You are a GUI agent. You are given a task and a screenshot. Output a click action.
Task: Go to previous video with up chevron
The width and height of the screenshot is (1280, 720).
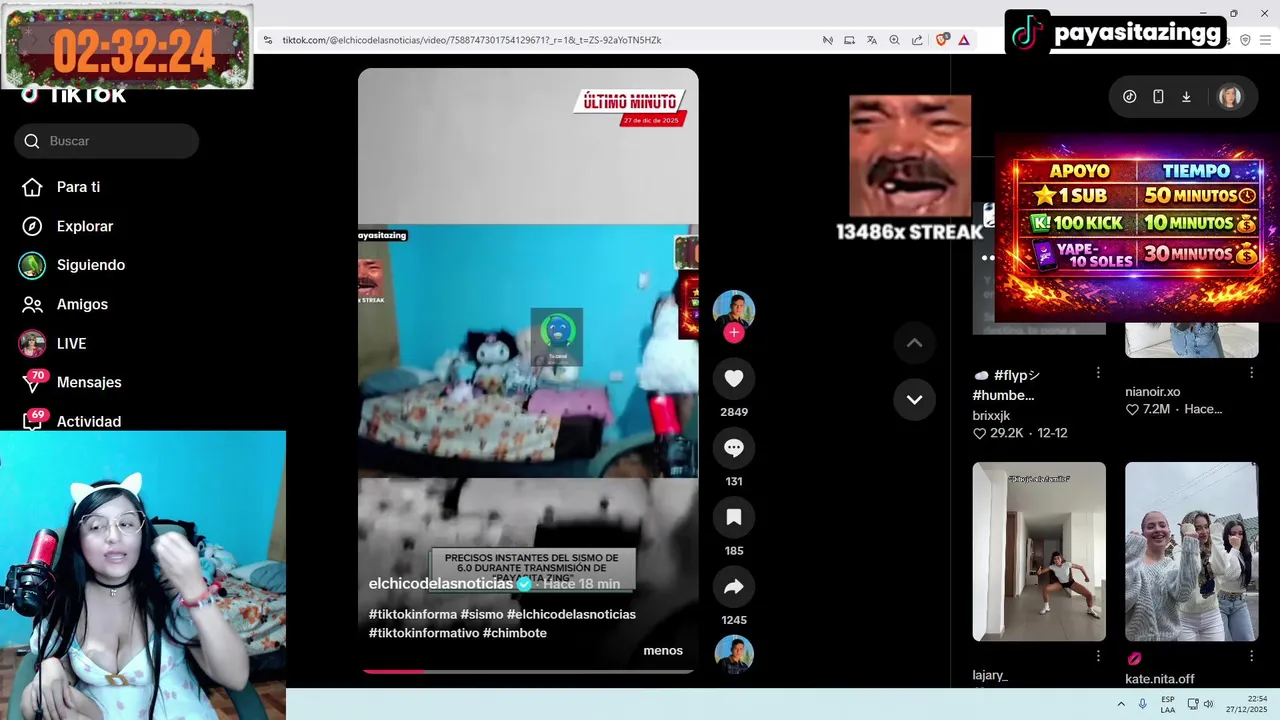[x=914, y=343]
